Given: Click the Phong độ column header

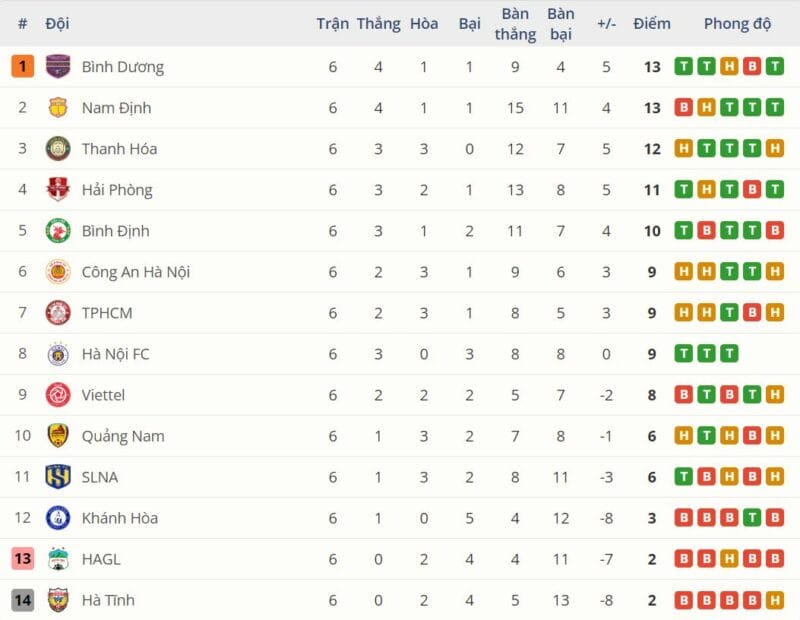Looking at the screenshot, I should (737, 23).
